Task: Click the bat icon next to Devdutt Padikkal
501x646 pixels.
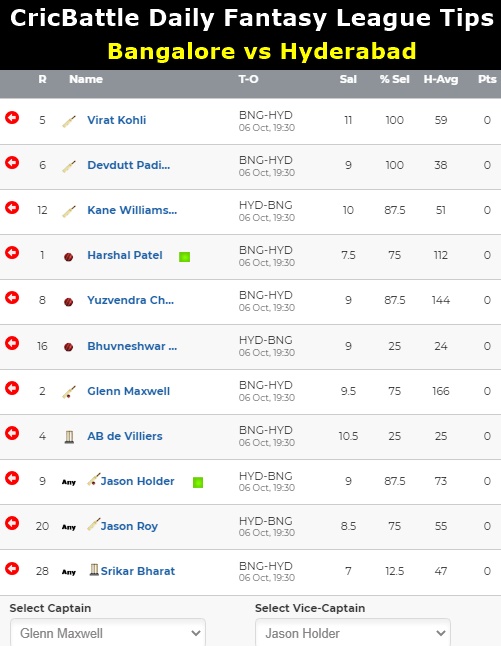Action: 69,166
